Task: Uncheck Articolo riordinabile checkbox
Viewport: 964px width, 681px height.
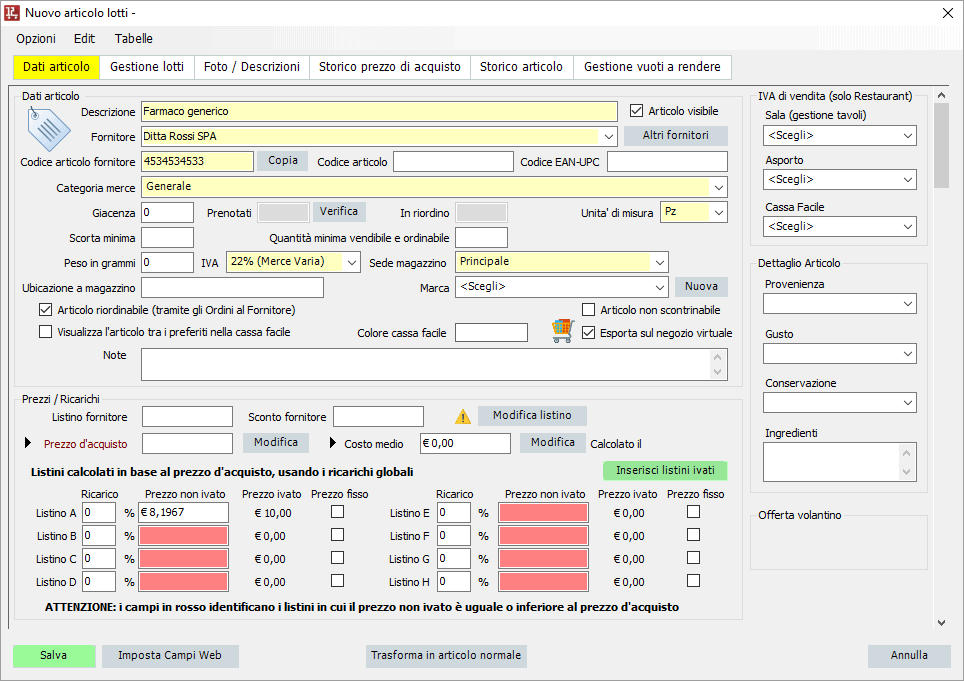Action: tap(45, 310)
